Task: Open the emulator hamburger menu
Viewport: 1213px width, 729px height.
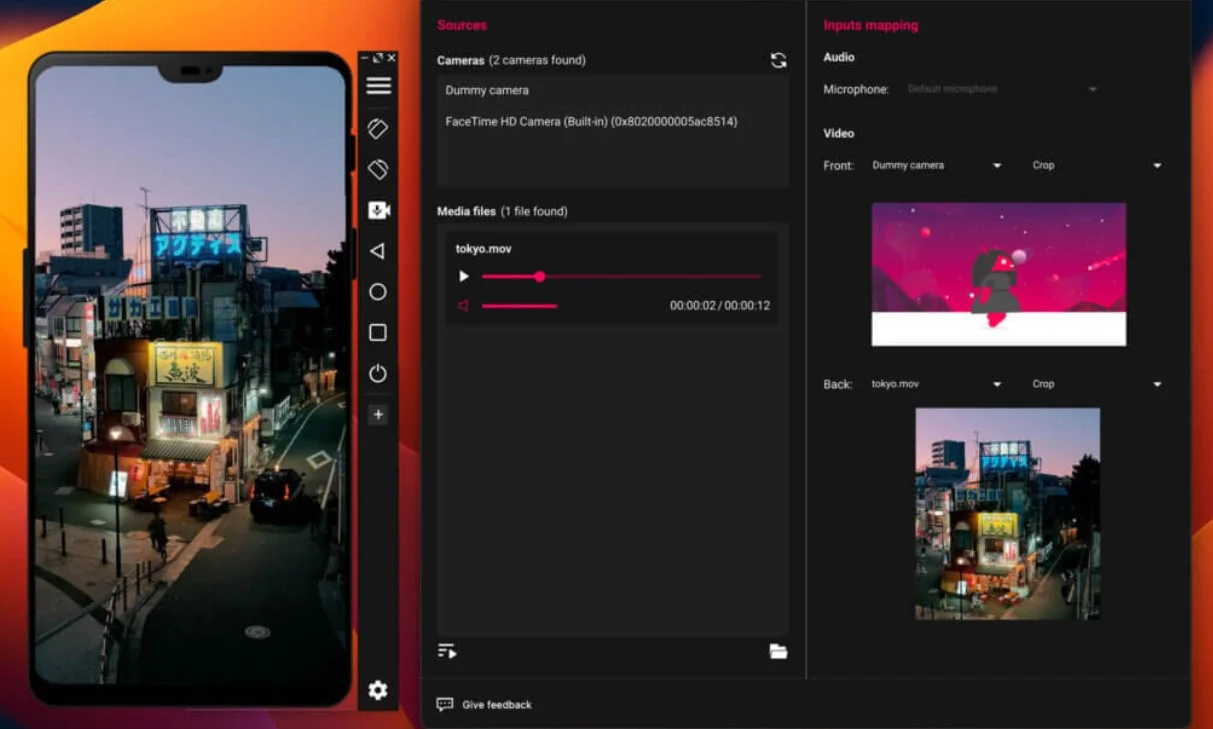Action: (378, 86)
